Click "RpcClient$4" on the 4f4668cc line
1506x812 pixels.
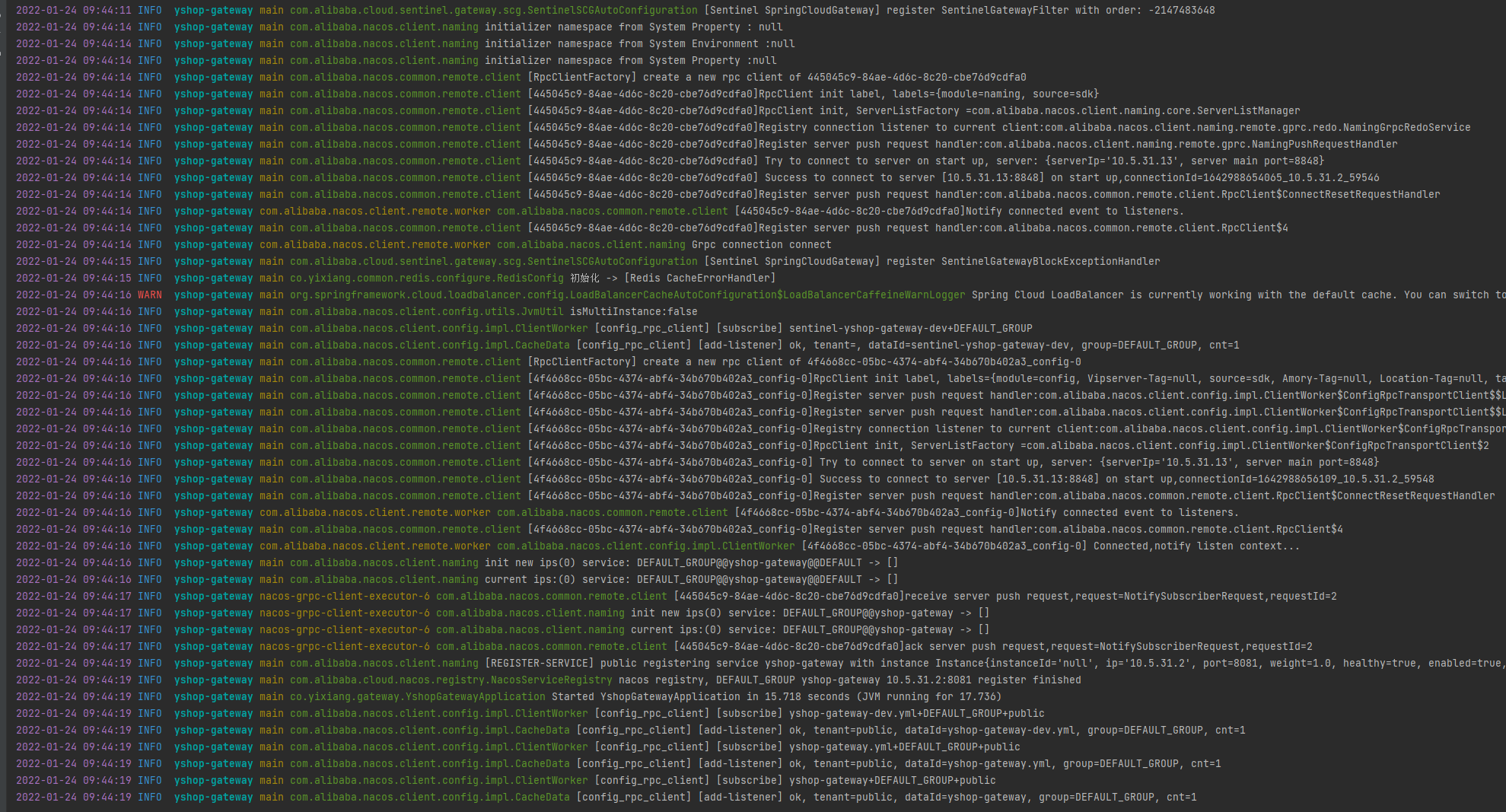click(x=1310, y=529)
